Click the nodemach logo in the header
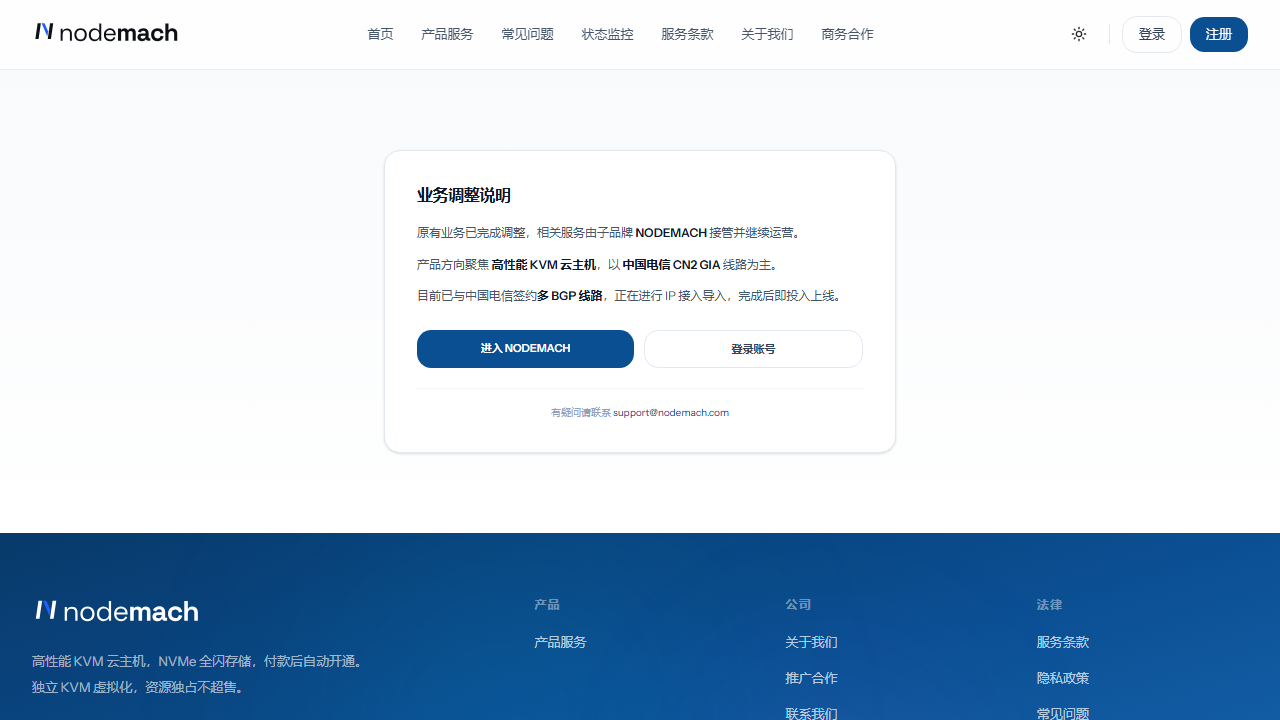1280x720 pixels. (x=106, y=33)
